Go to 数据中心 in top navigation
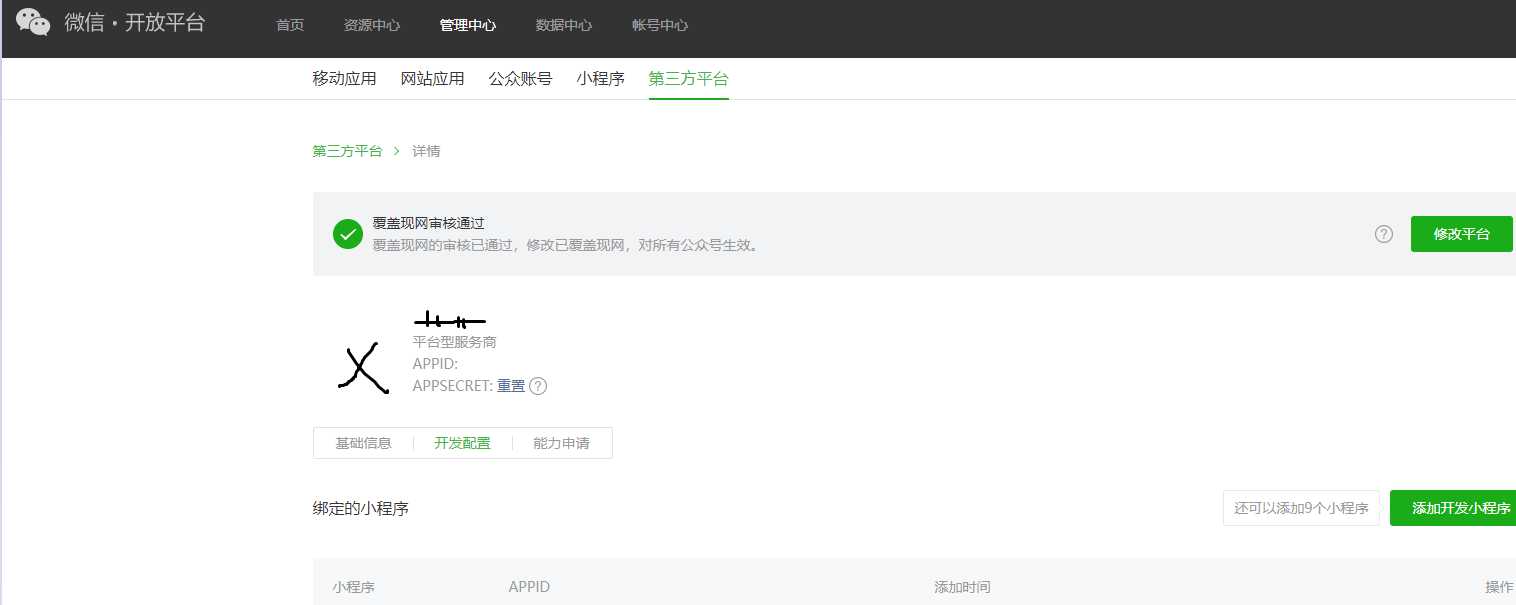This screenshot has width=1516, height=605. click(564, 25)
